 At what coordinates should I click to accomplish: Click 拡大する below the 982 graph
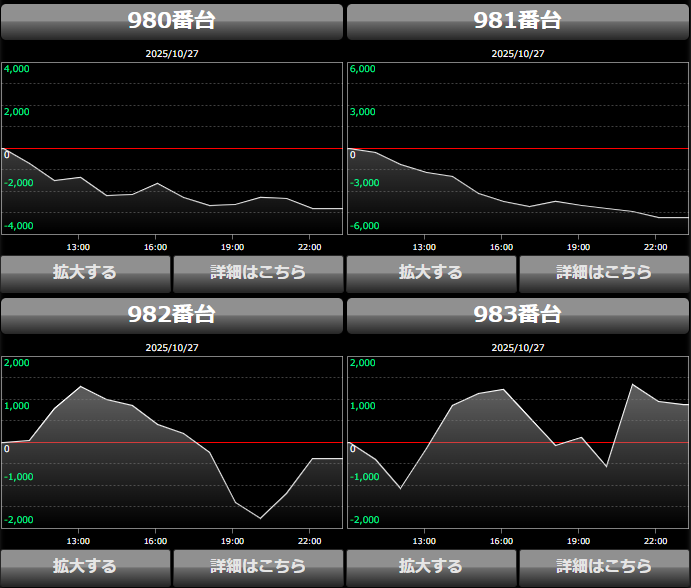(x=86, y=566)
